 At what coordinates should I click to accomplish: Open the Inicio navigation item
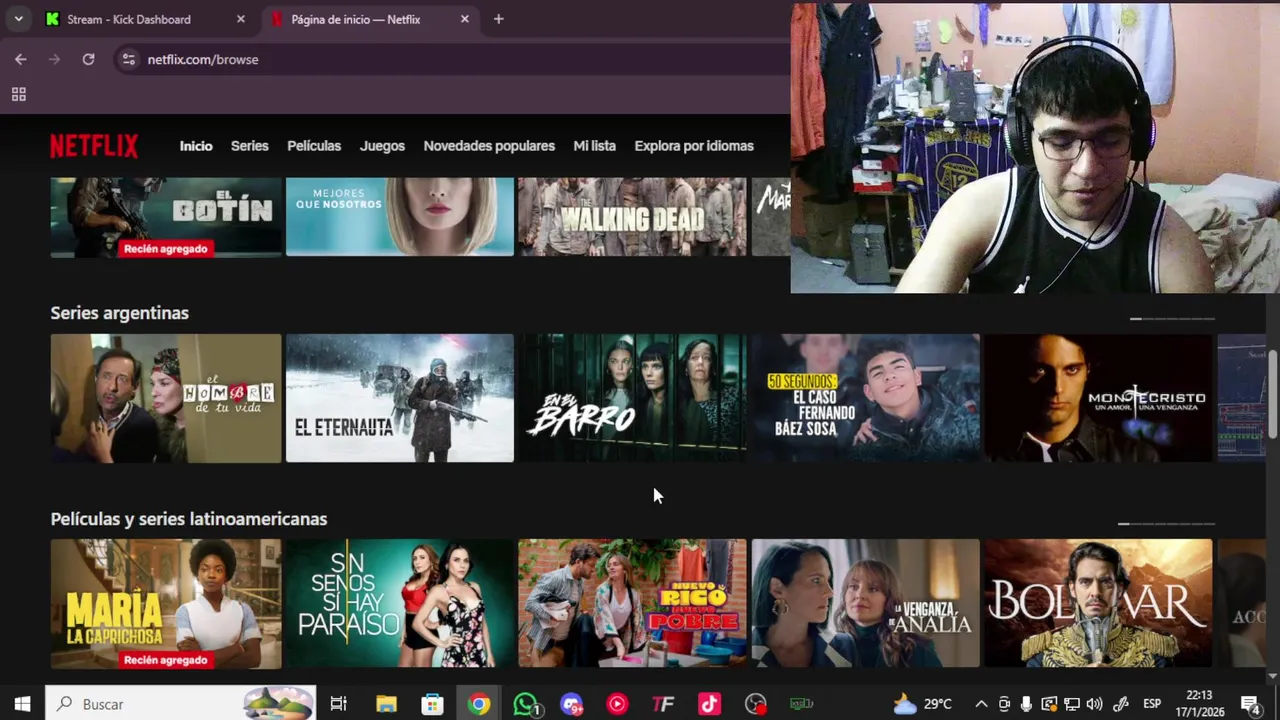coord(196,146)
